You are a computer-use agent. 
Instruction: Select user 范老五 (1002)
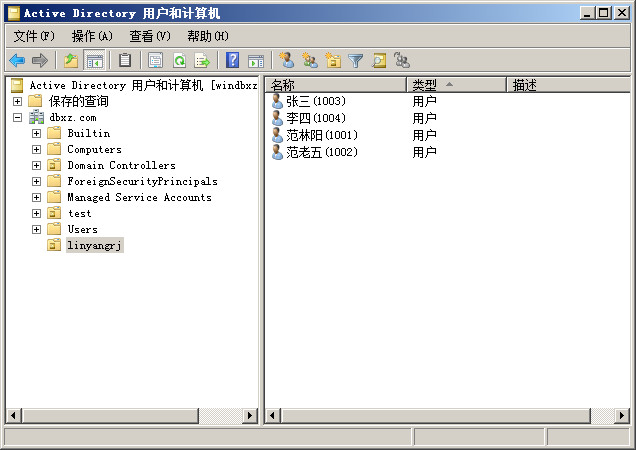322,152
